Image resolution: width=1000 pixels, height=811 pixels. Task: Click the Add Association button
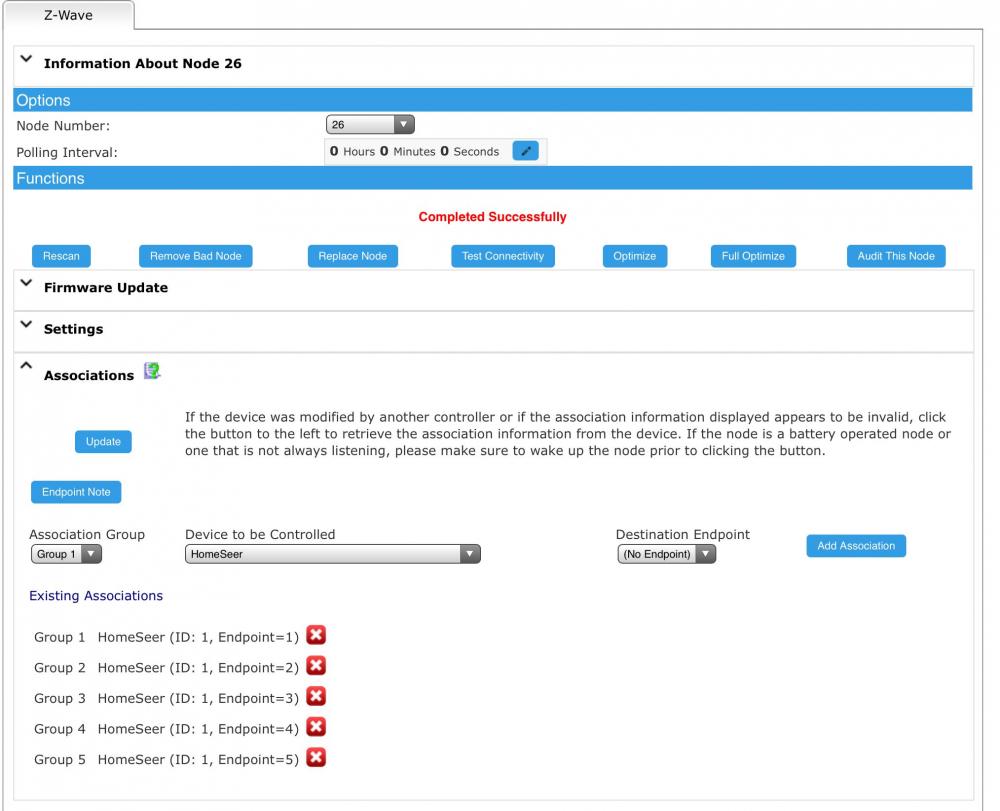coord(856,546)
